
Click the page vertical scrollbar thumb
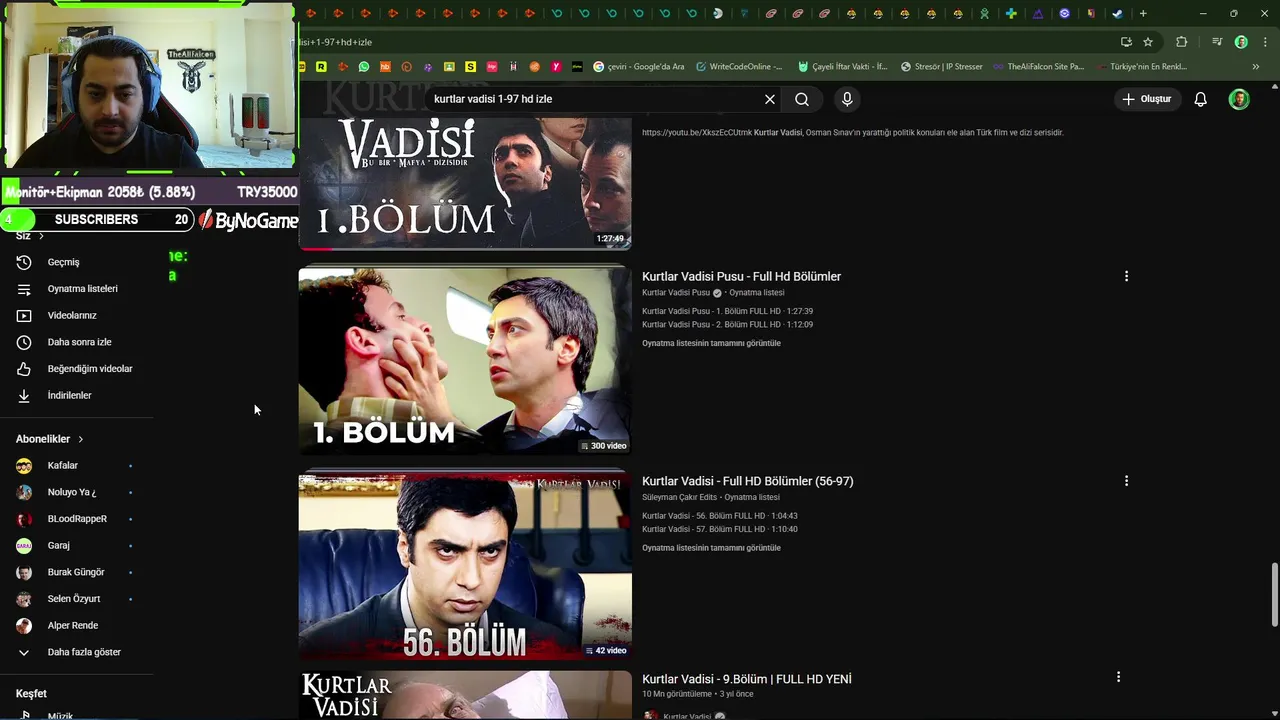pyautogui.click(x=1274, y=595)
